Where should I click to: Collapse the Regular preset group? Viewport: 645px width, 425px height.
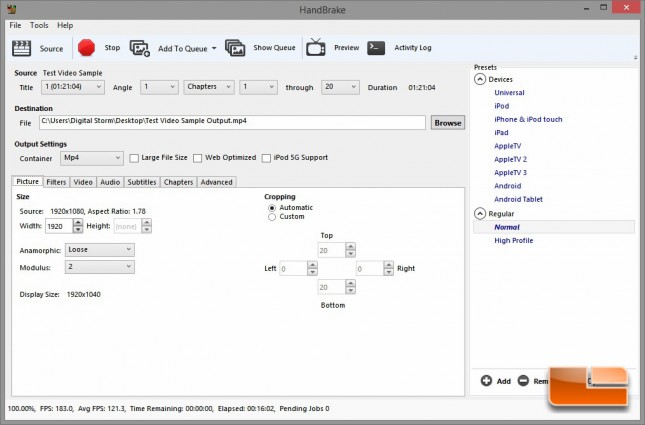pyautogui.click(x=480, y=214)
